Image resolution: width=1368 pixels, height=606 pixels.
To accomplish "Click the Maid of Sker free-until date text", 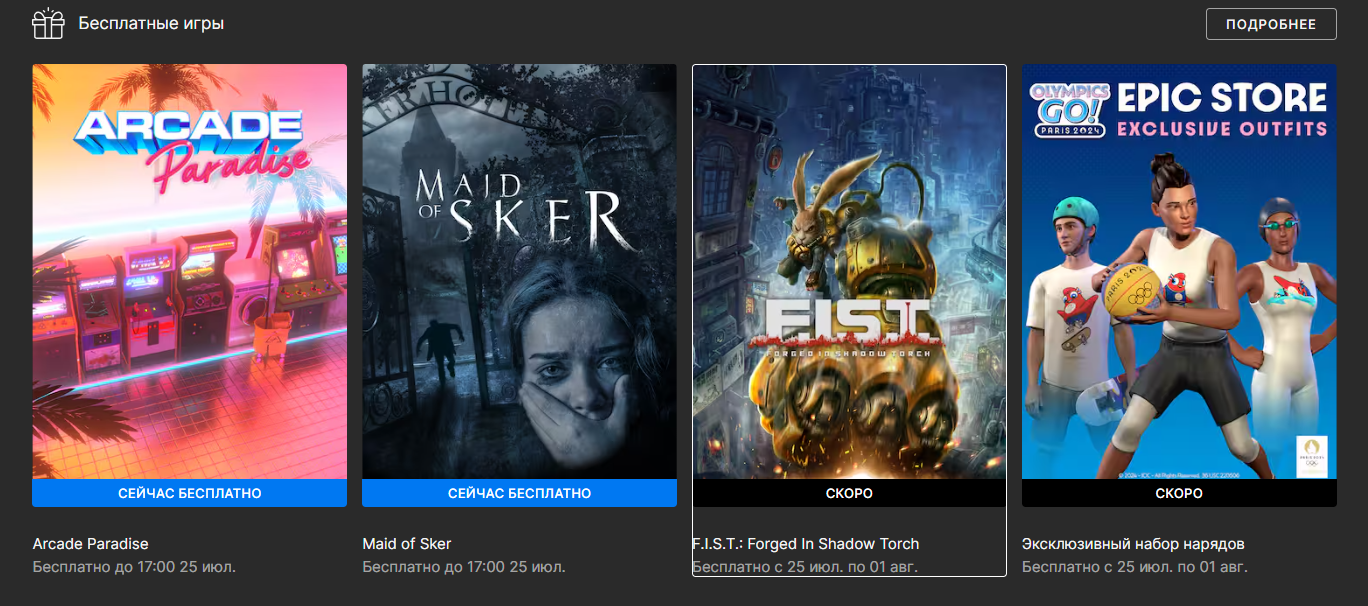I will pyautogui.click(x=464, y=567).
